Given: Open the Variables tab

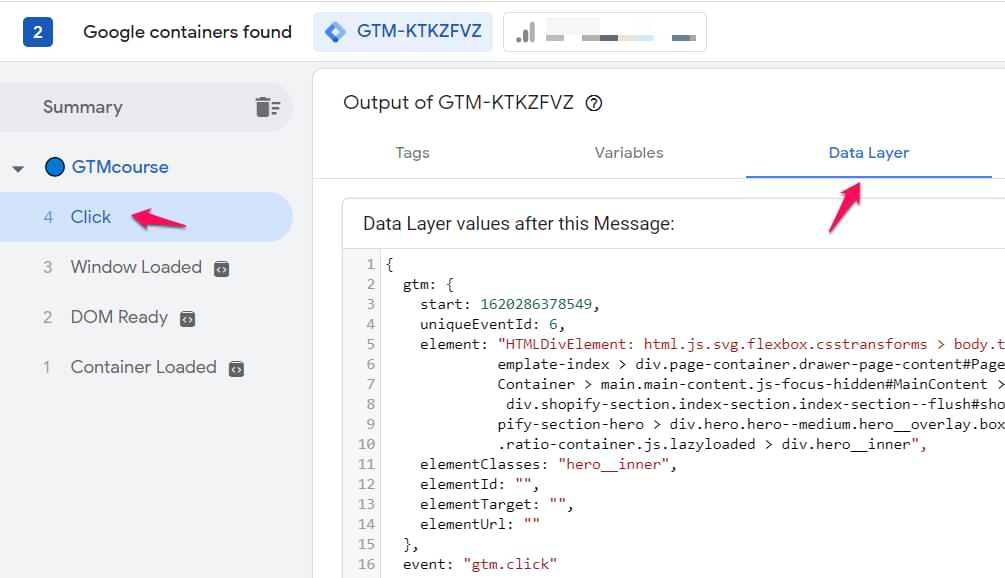Looking at the screenshot, I should [629, 153].
